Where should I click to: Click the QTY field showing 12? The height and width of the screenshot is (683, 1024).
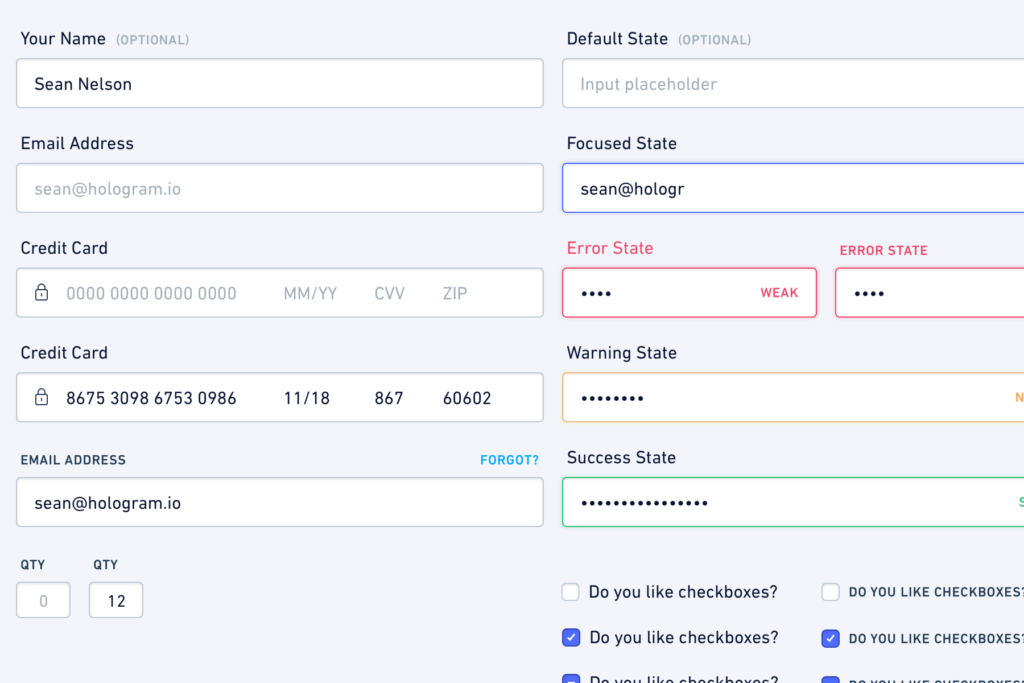pyautogui.click(x=116, y=600)
